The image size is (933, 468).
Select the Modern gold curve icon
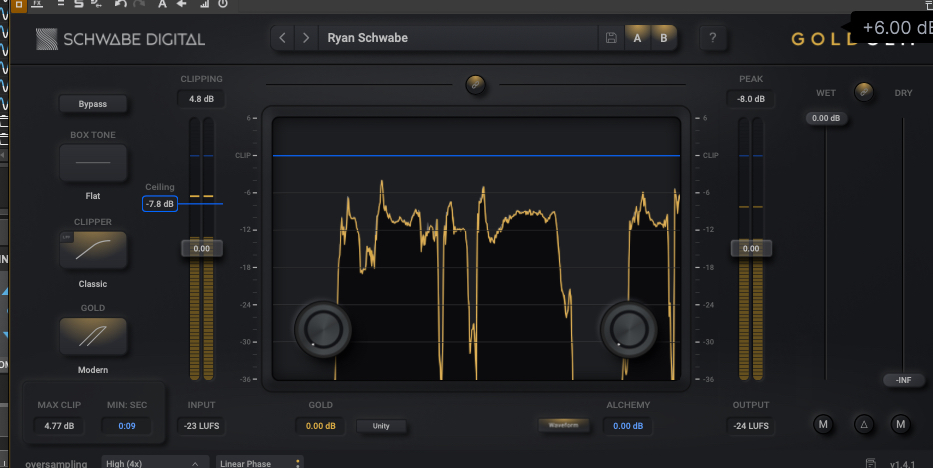point(93,336)
